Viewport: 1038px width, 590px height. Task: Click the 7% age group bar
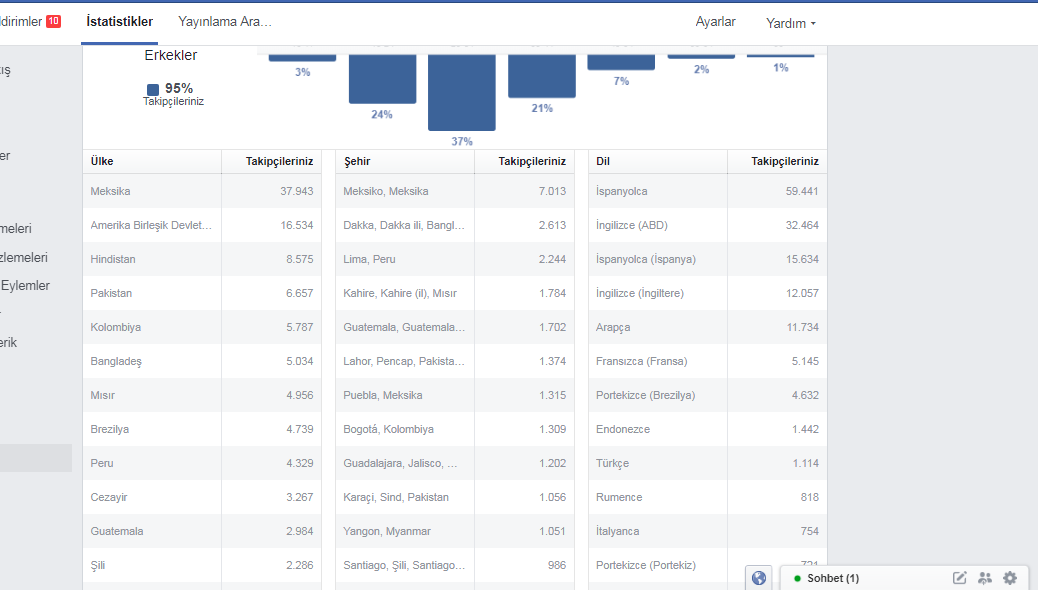pyautogui.click(x=621, y=62)
